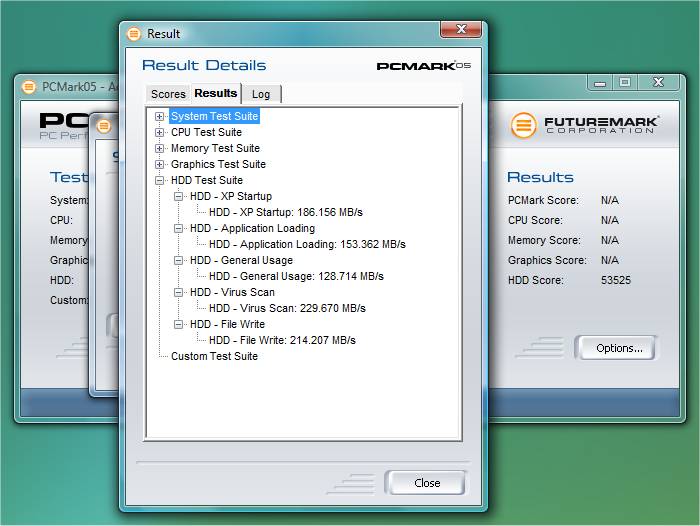
Task: Expand the System Test Suite node
Action: pyautogui.click(x=159, y=117)
